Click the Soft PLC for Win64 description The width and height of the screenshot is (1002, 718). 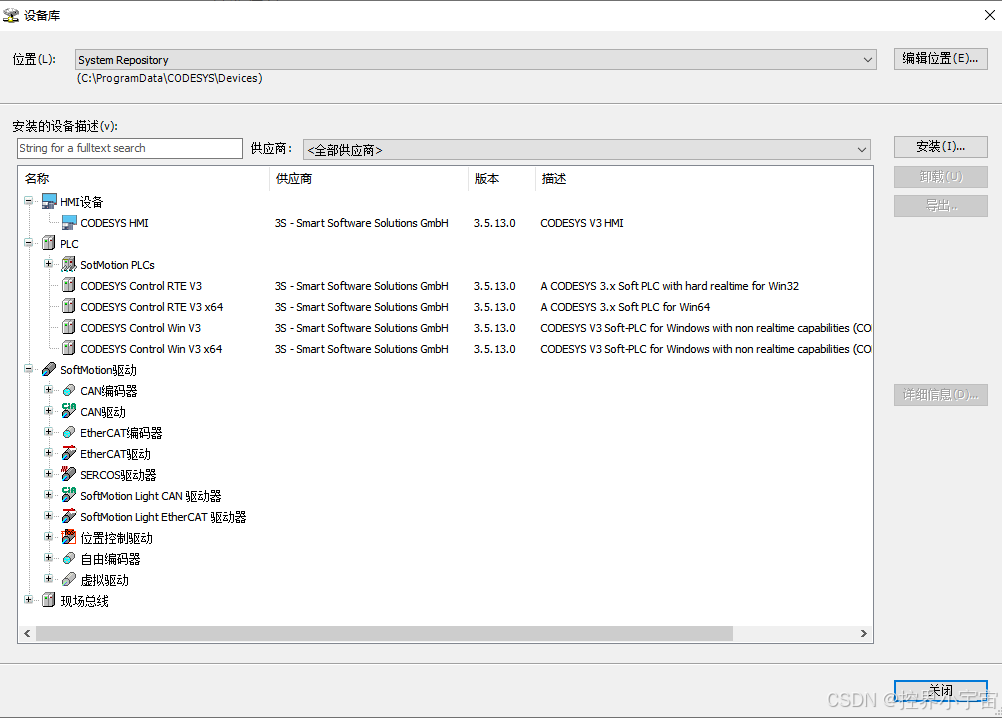(x=625, y=307)
